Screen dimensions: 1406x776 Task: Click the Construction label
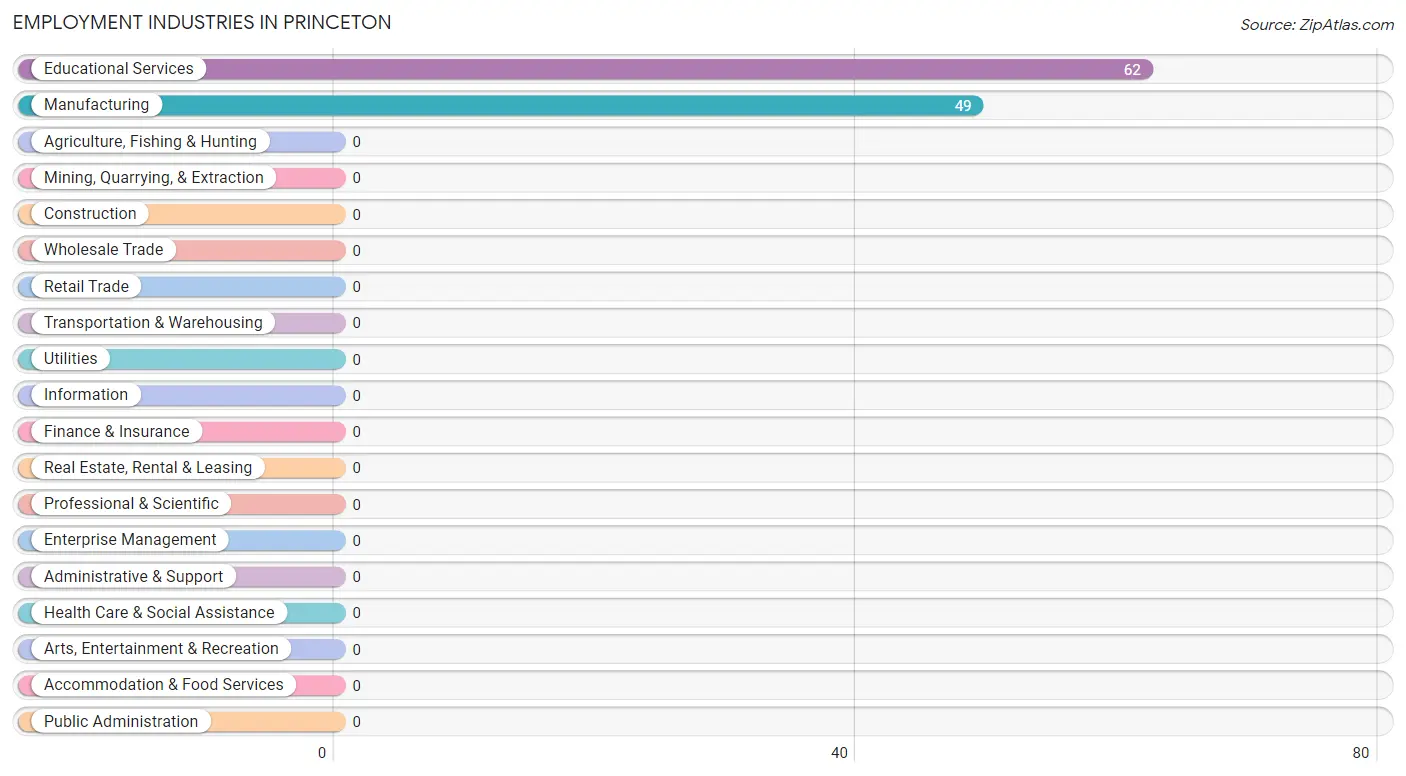(90, 214)
